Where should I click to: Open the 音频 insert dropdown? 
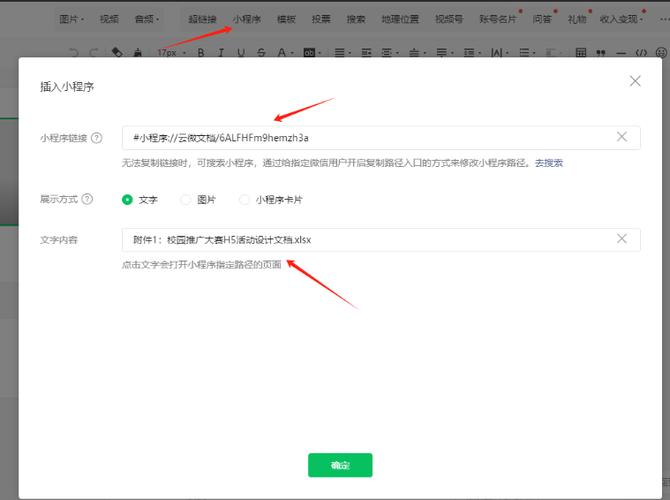pyautogui.click(x=147, y=19)
